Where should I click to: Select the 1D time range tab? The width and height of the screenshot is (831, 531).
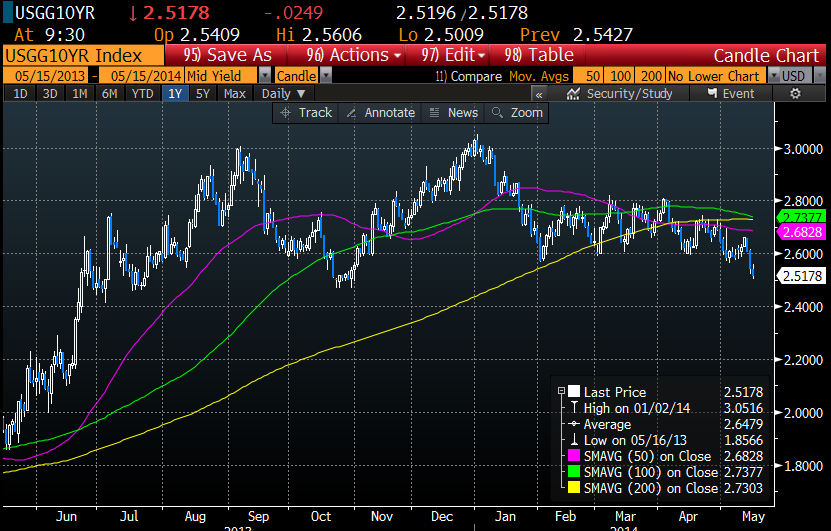(x=20, y=94)
